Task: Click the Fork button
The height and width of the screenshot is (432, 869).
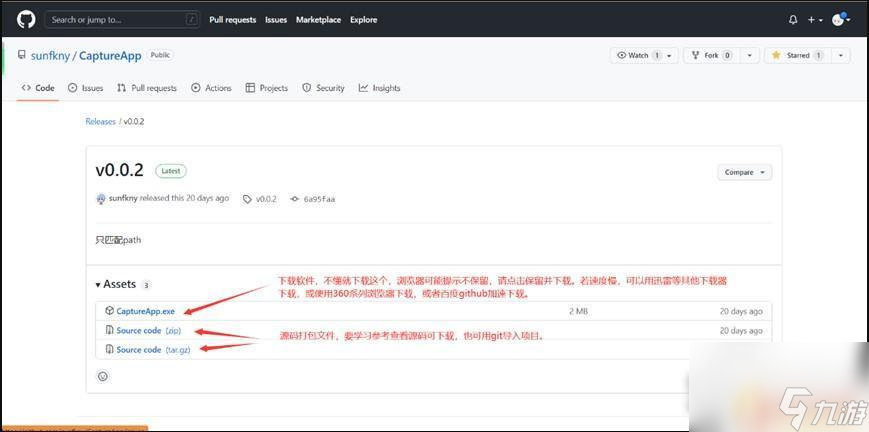Action: (x=712, y=55)
